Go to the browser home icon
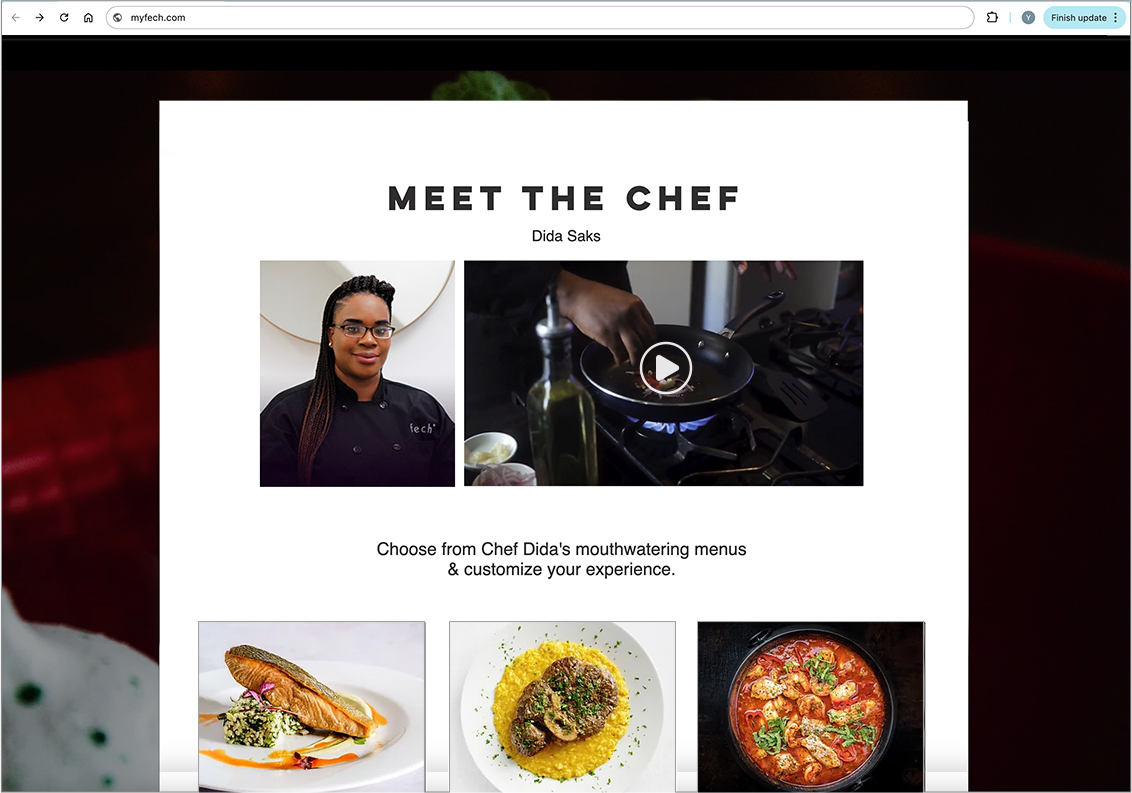This screenshot has width=1132, height=793. pyautogui.click(x=88, y=17)
